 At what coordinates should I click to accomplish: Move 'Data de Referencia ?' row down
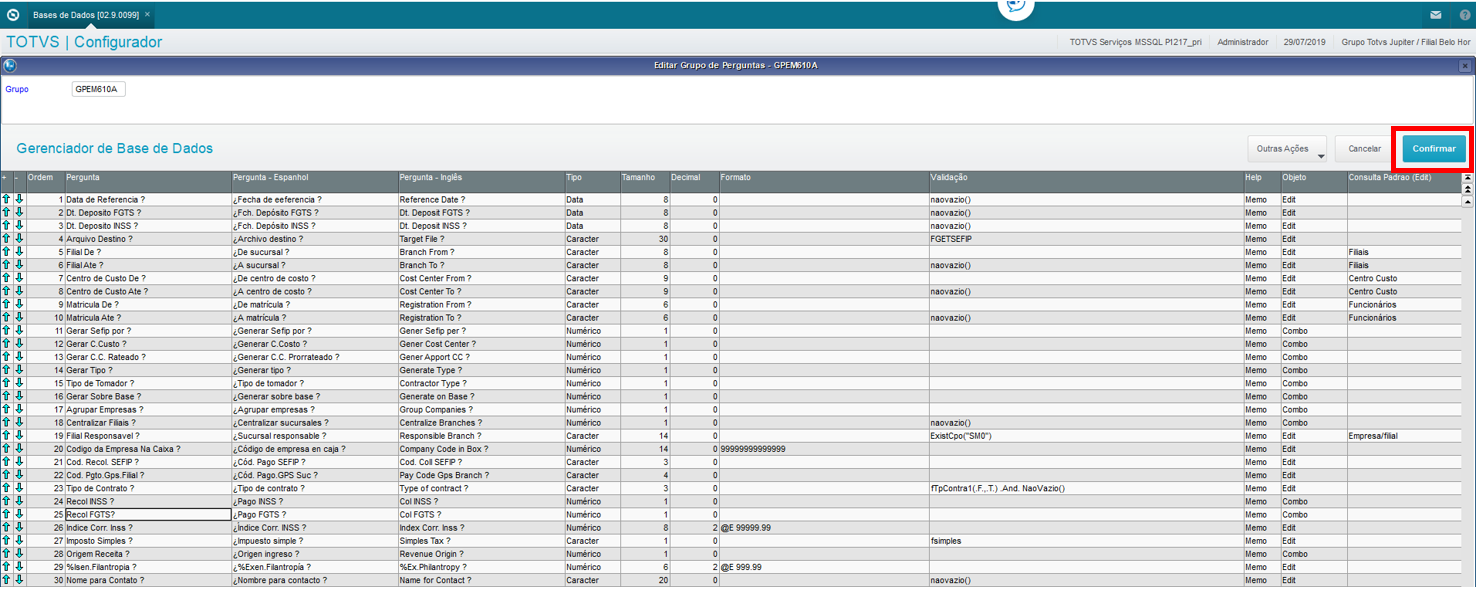[x=19, y=200]
